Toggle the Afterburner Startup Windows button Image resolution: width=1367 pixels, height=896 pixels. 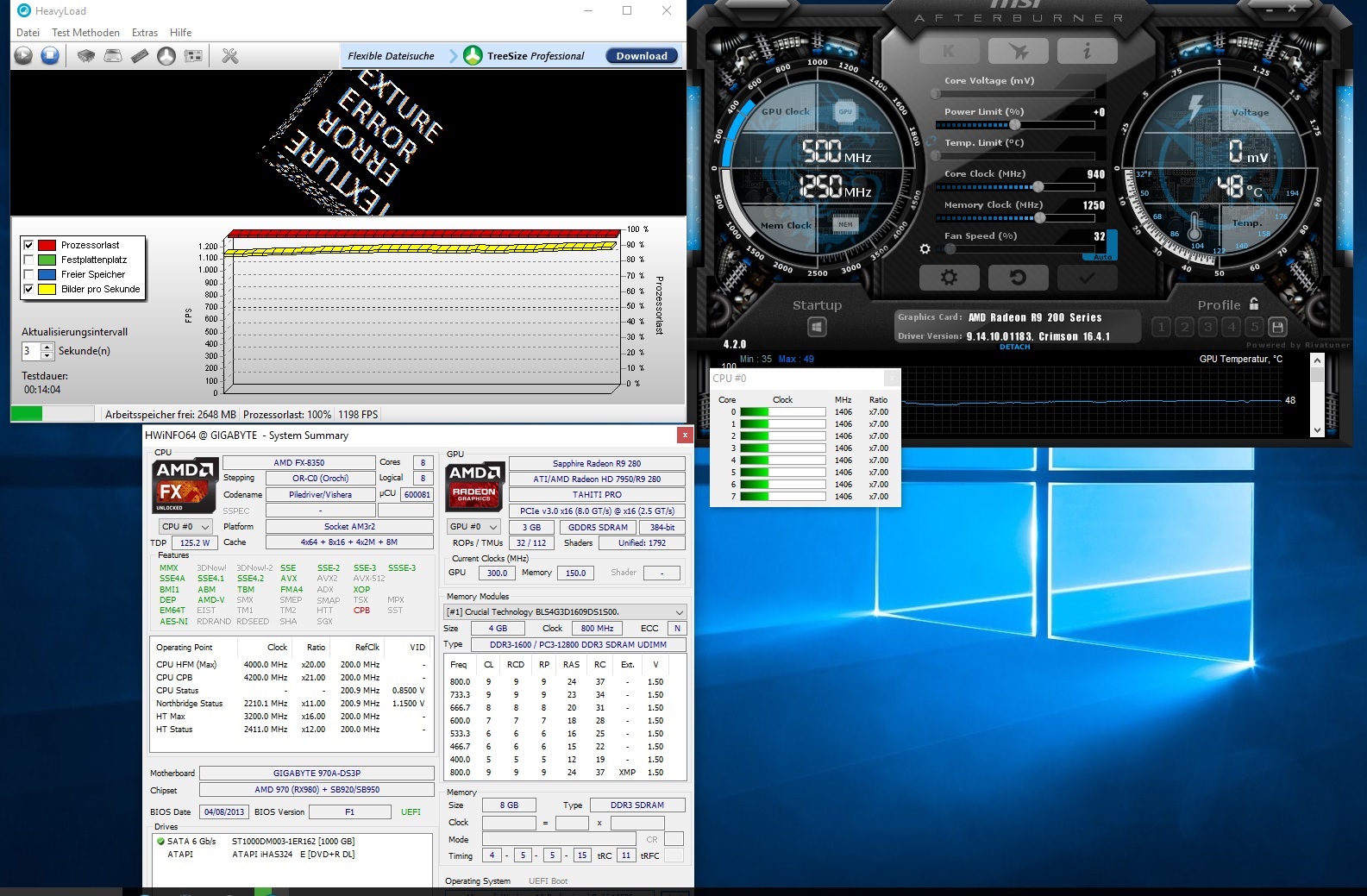click(817, 327)
